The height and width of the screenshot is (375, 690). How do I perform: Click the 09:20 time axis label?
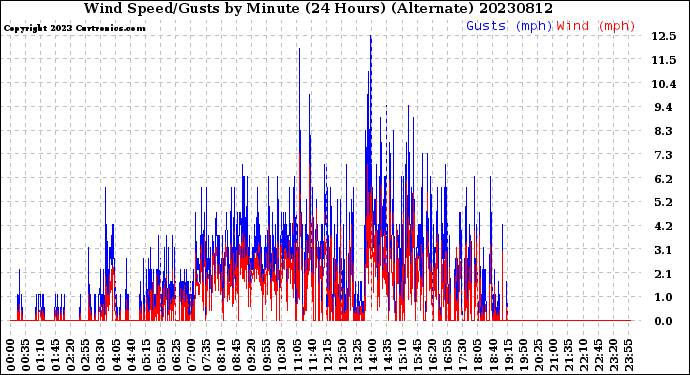click(252, 355)
